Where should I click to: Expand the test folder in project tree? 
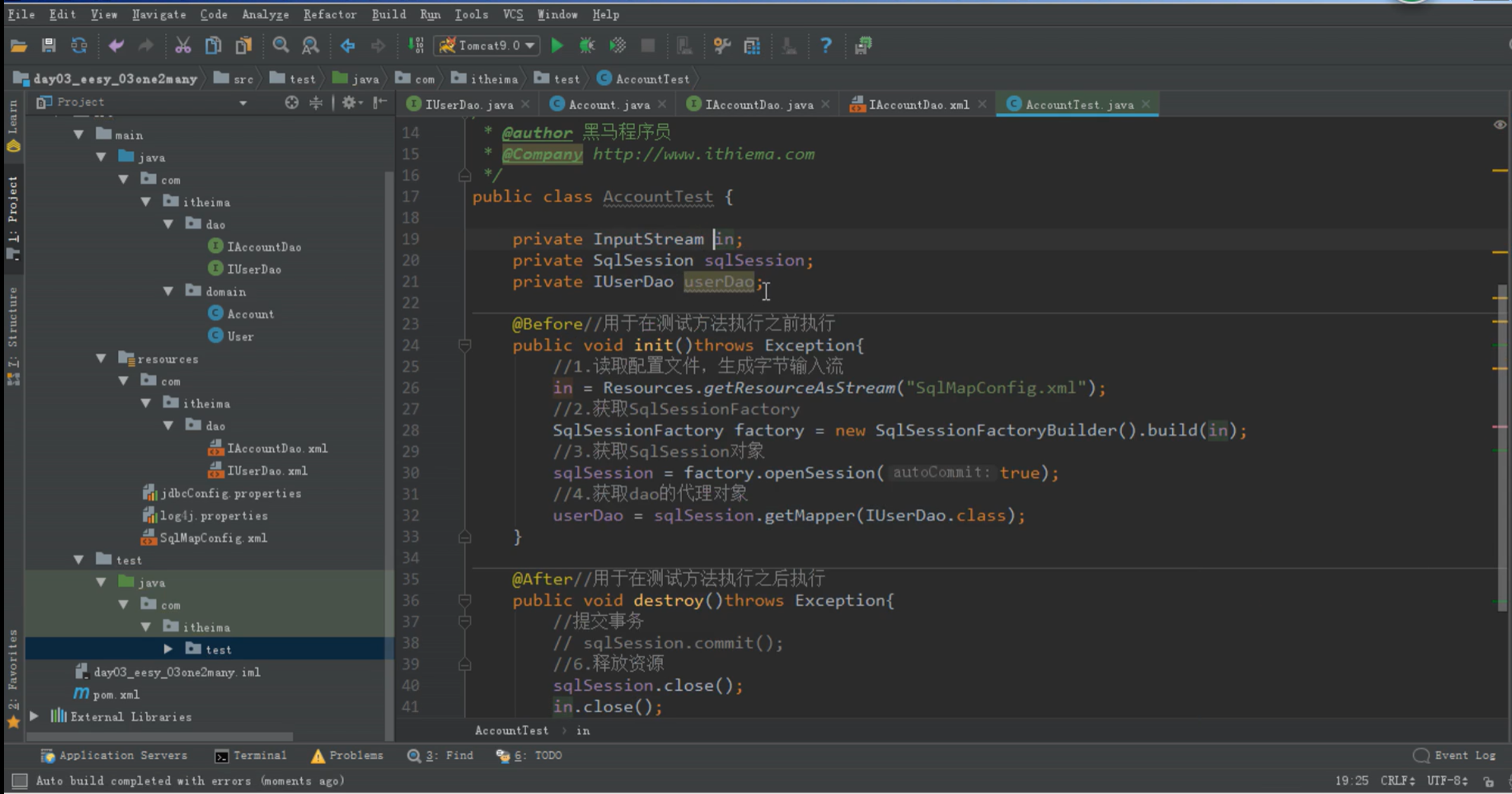(168, 649)
